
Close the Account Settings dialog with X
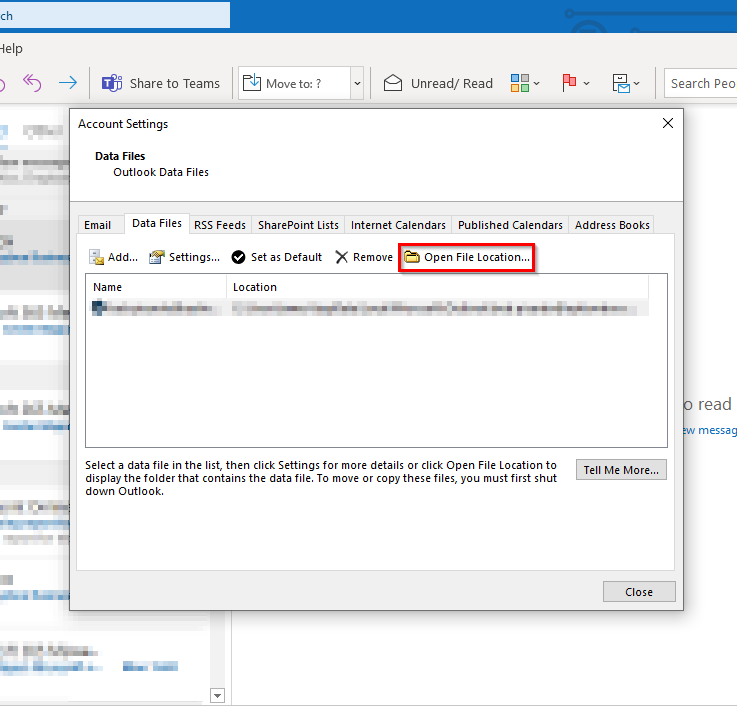[667, 123]
